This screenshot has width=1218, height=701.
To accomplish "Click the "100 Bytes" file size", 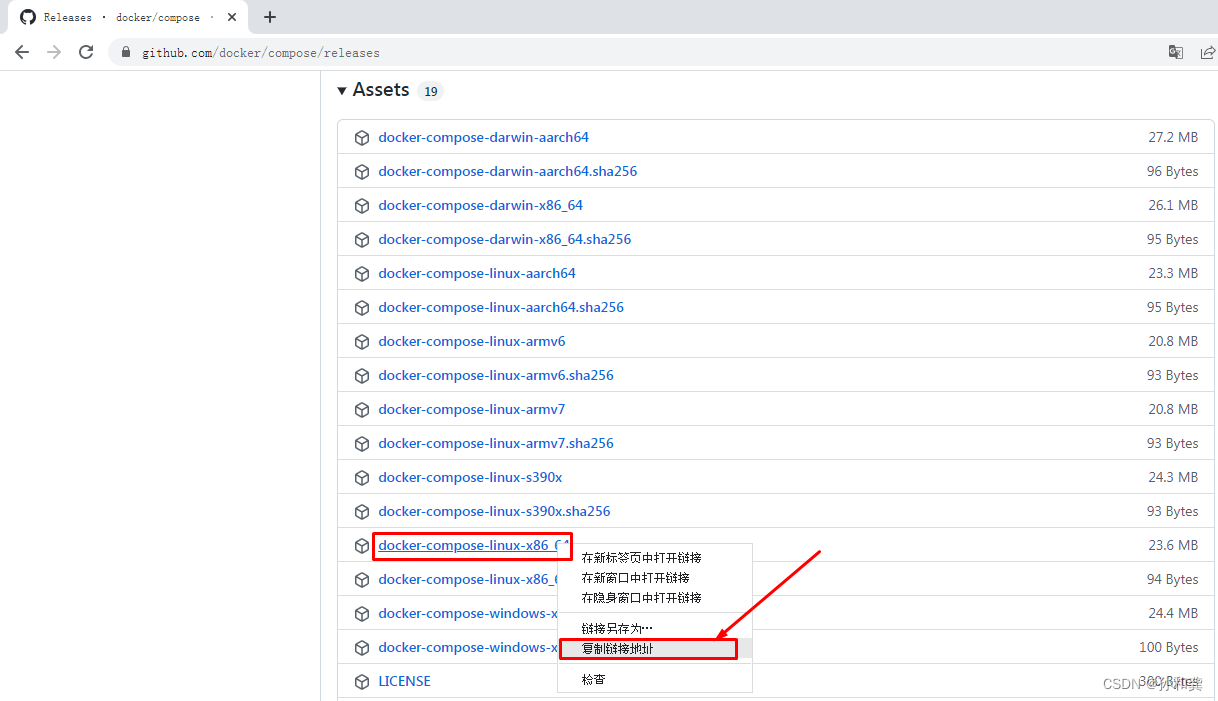I will 1169,647.
